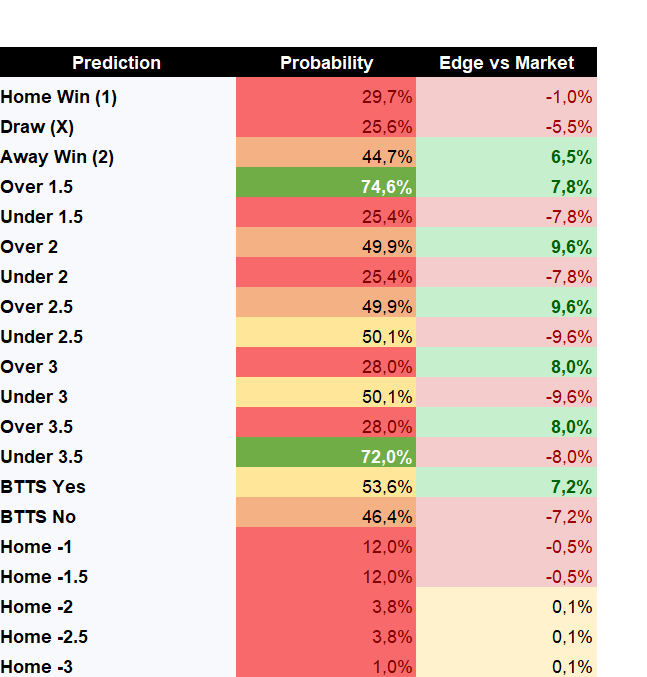647x677 pixels.
Task: Click the Over 2 probability 49,9% cell
Action: click(326, 247)
